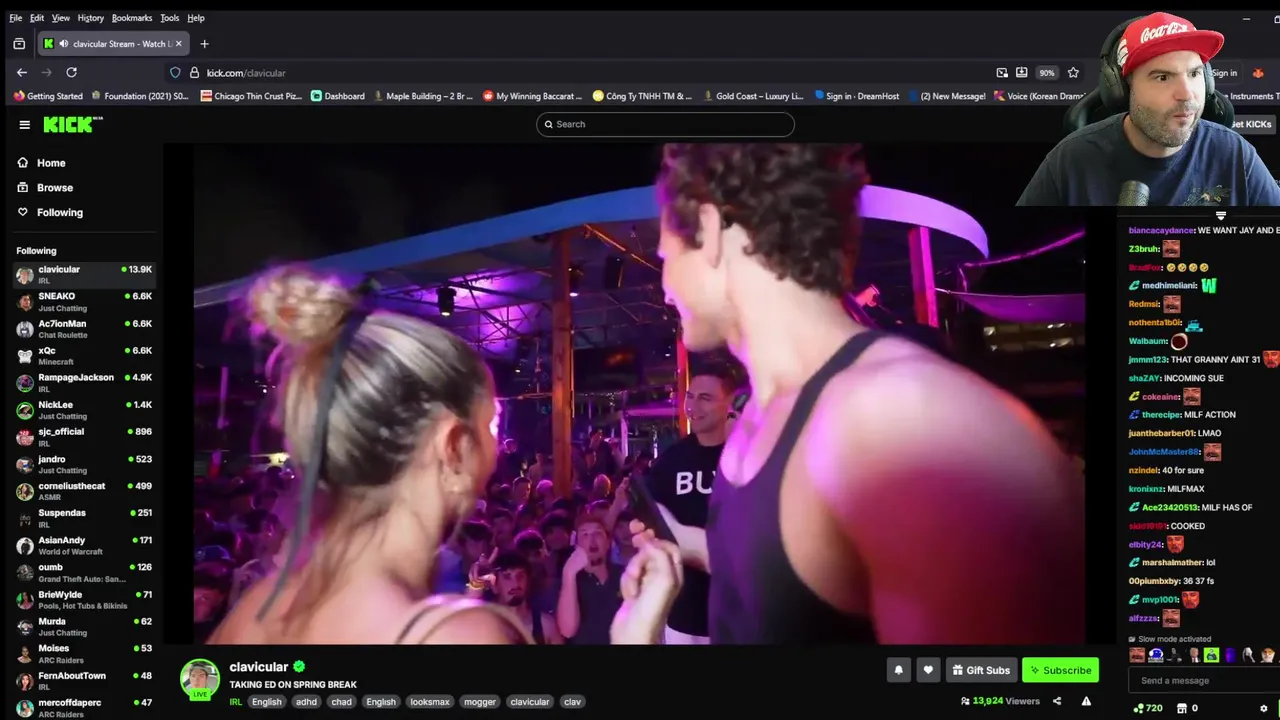Open the Suspendas channel in Following list

coord(84,518)
